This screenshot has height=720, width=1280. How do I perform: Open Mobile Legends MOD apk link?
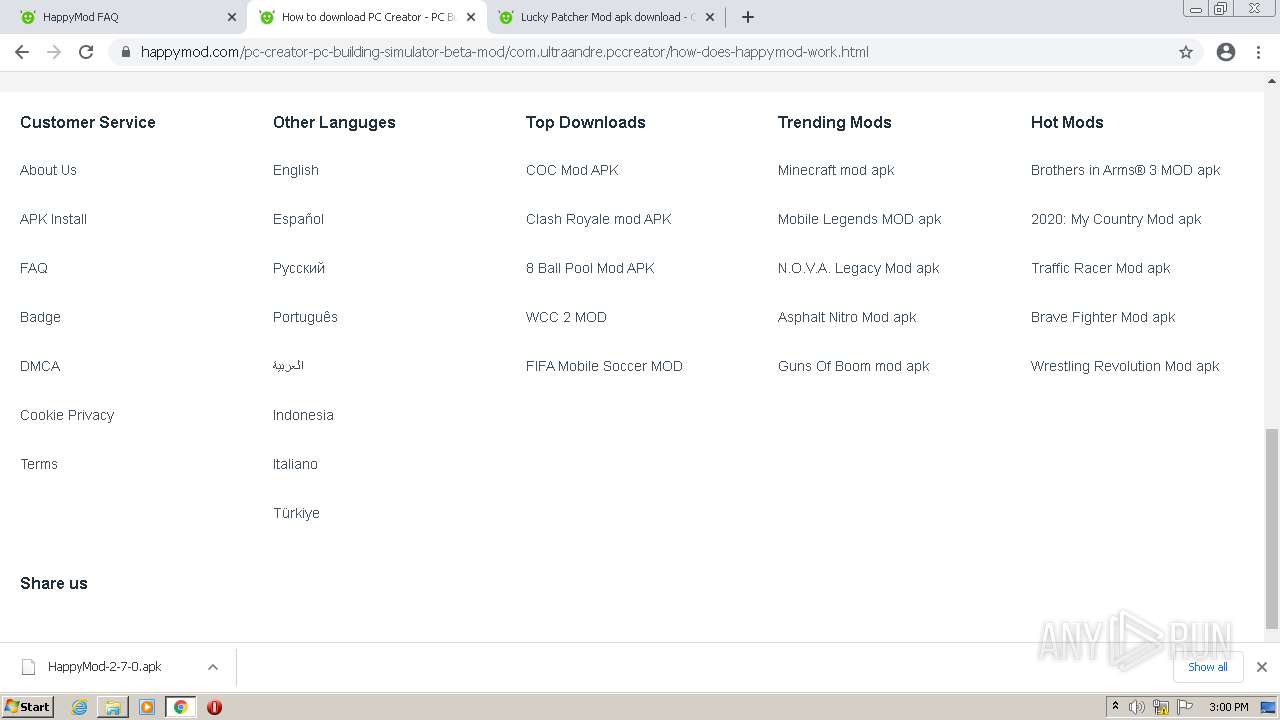[x=860, y=219]
